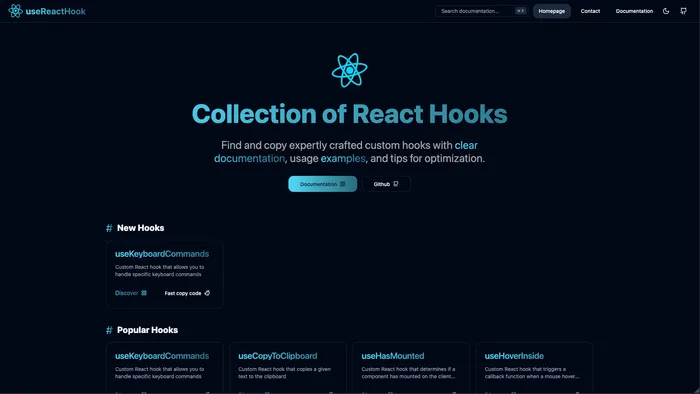The height and width of the screenshot is (394, 700).
Task: Click the hash icon beside Popular Hooks
Action: (109, 330)
